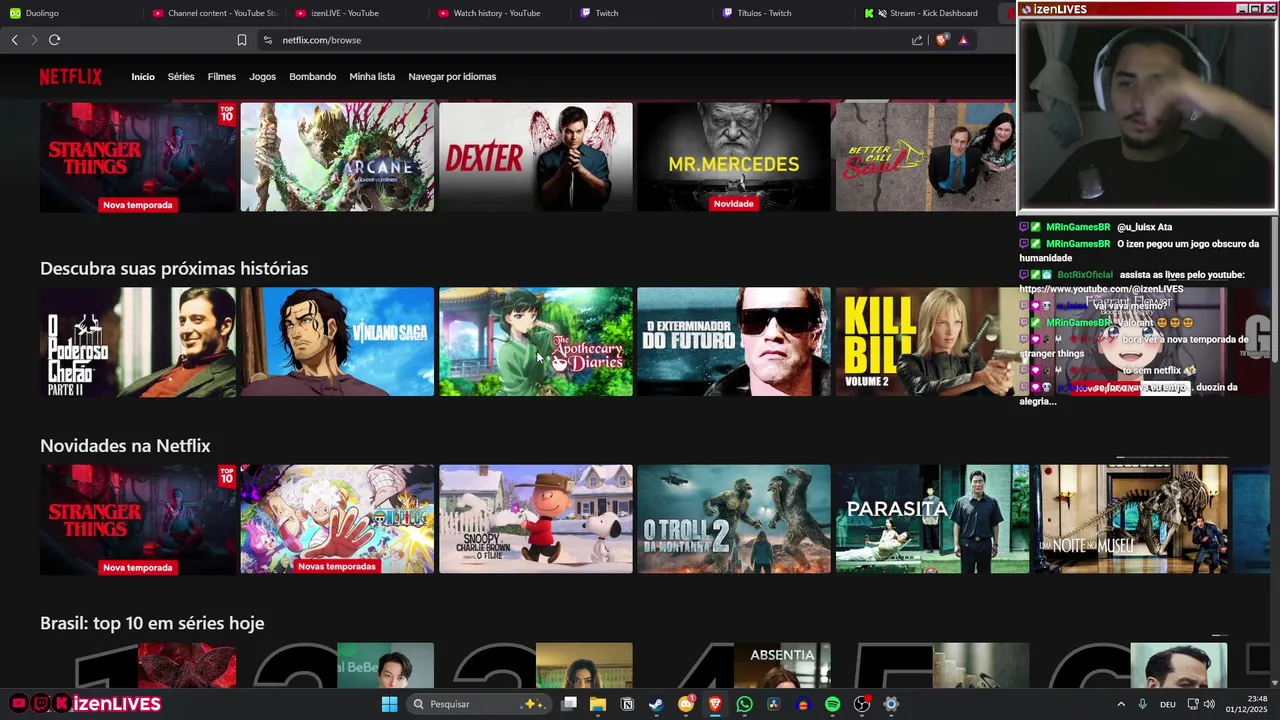Open the Parasita thumbnail
Viewport: 1280px width, 720px height.
(932, 519)
